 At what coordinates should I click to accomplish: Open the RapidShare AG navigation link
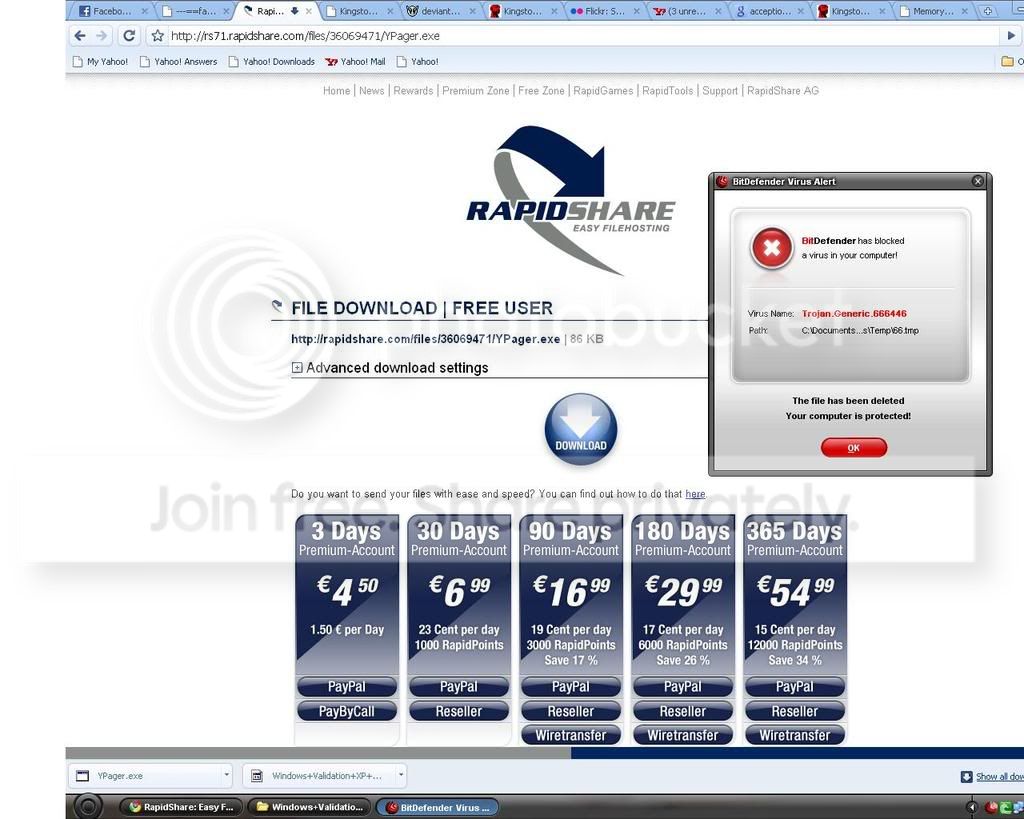tap(782, 91)
